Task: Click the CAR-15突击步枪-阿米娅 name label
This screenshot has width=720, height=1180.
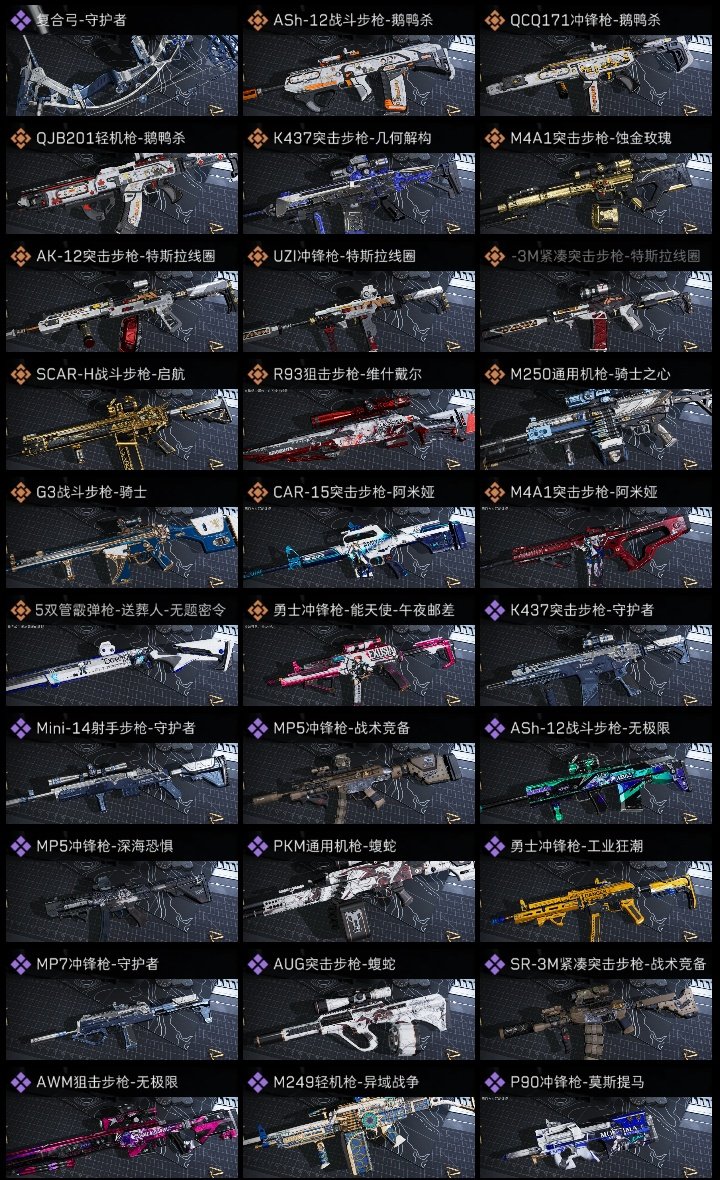Action: (354, 492)
